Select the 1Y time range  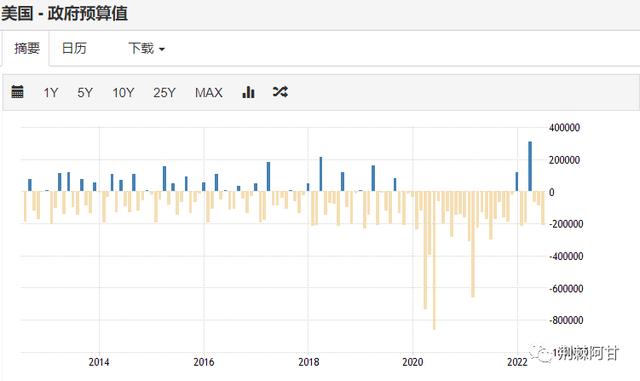pos(51,93)
